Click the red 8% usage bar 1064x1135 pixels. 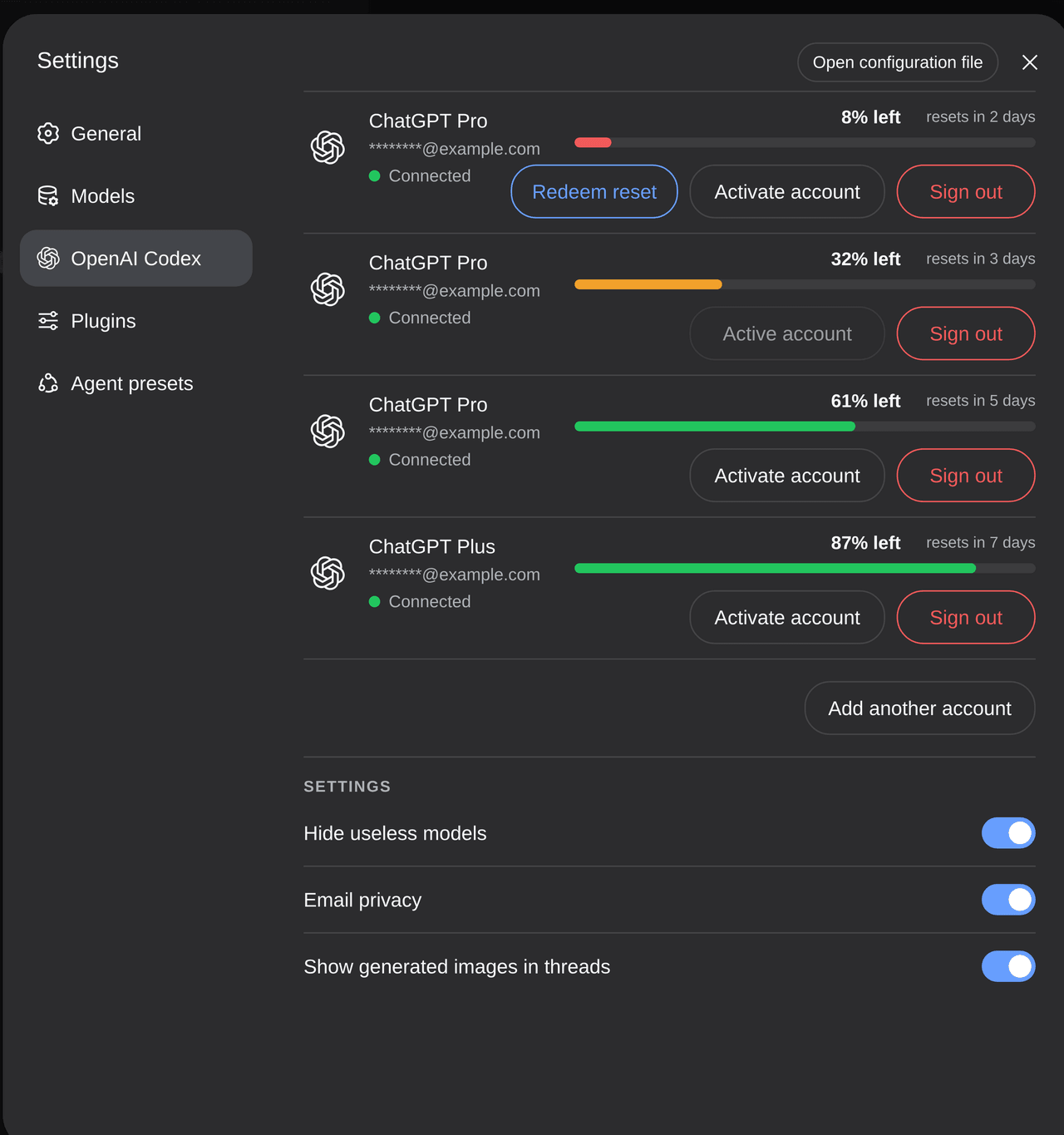coord(593,142)
